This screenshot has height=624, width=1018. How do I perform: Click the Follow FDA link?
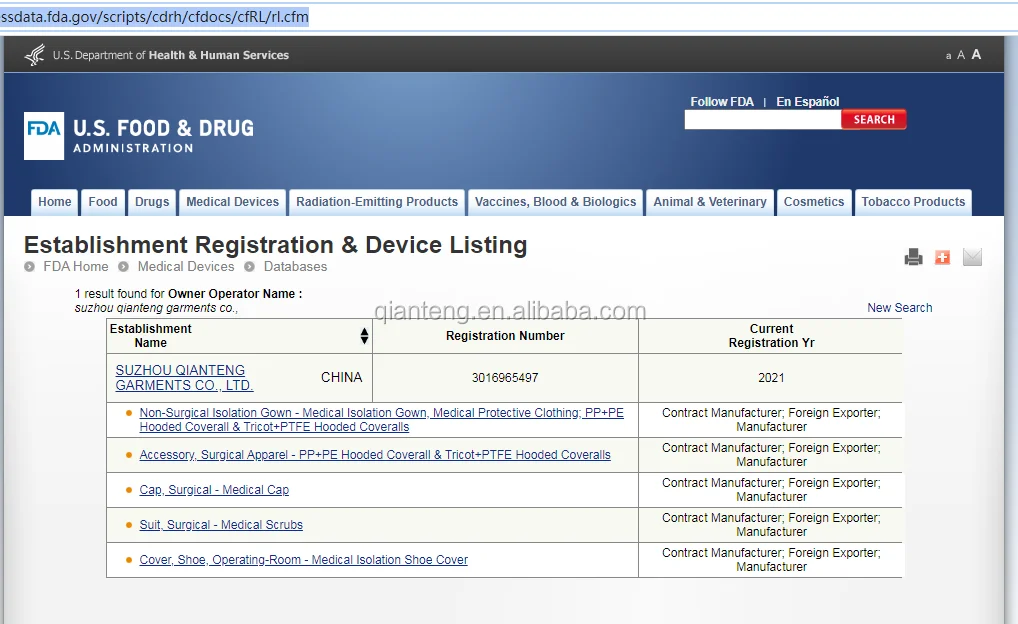coord(722,102)
